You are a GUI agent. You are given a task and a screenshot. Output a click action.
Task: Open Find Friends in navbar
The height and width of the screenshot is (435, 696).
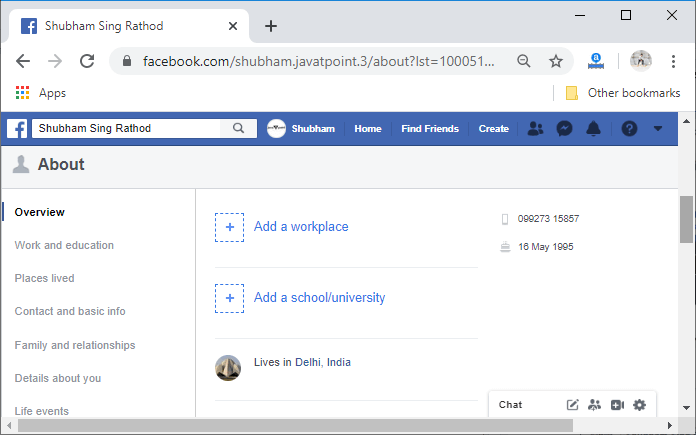pos(430,129)
